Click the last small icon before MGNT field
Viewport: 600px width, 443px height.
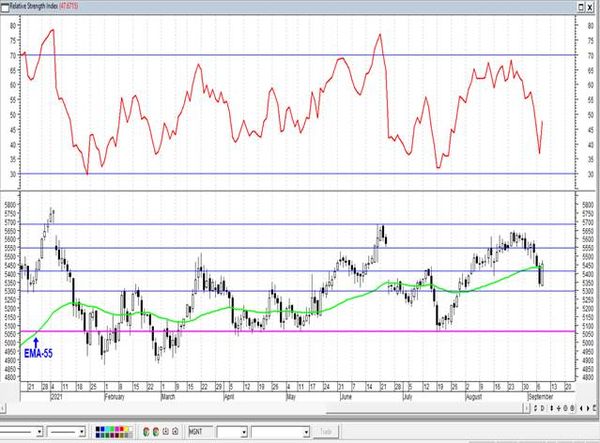tap(175, 431)
